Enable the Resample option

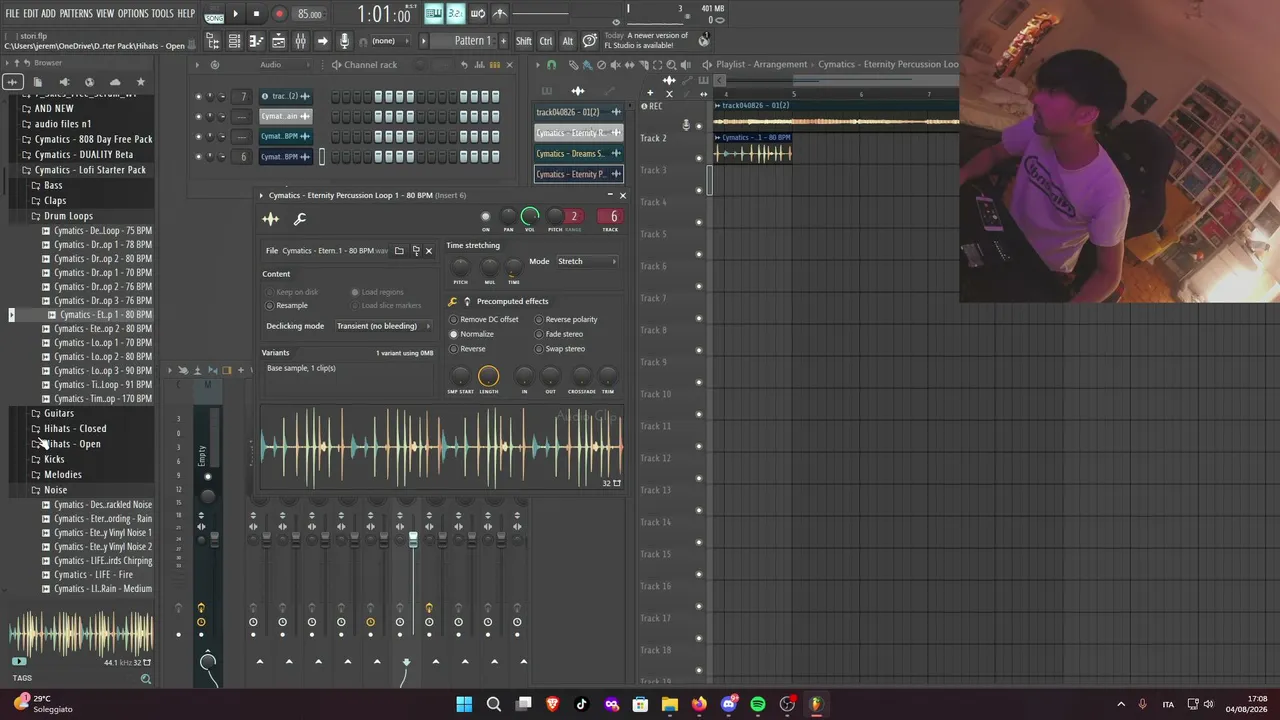(x=287, y=305)
